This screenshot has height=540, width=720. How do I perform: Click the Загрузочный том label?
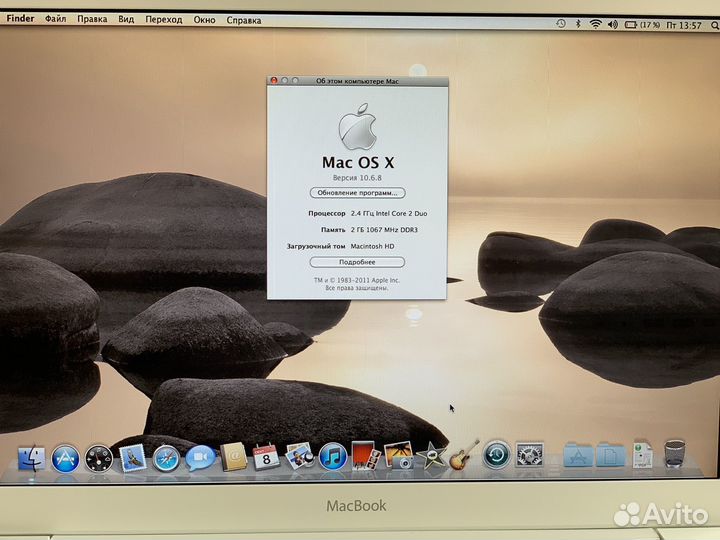(316, 246)
